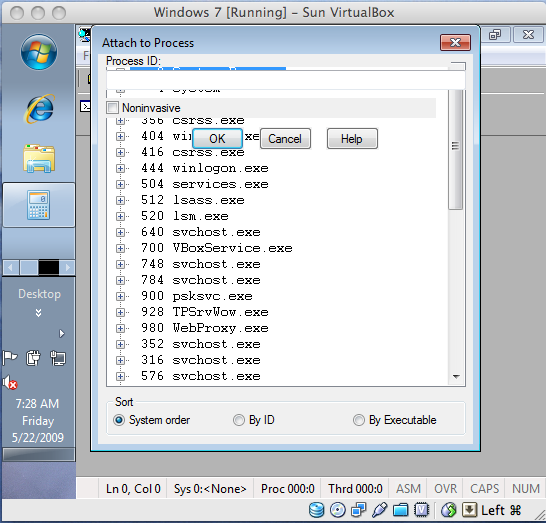
Task: Toggle the Noninvasive checkbox
Action: [x=112, y=107]
